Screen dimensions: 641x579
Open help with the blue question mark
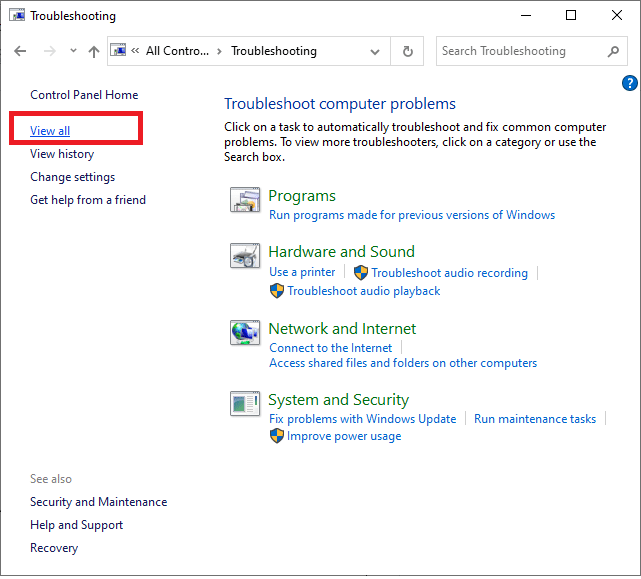coord(629,84)
